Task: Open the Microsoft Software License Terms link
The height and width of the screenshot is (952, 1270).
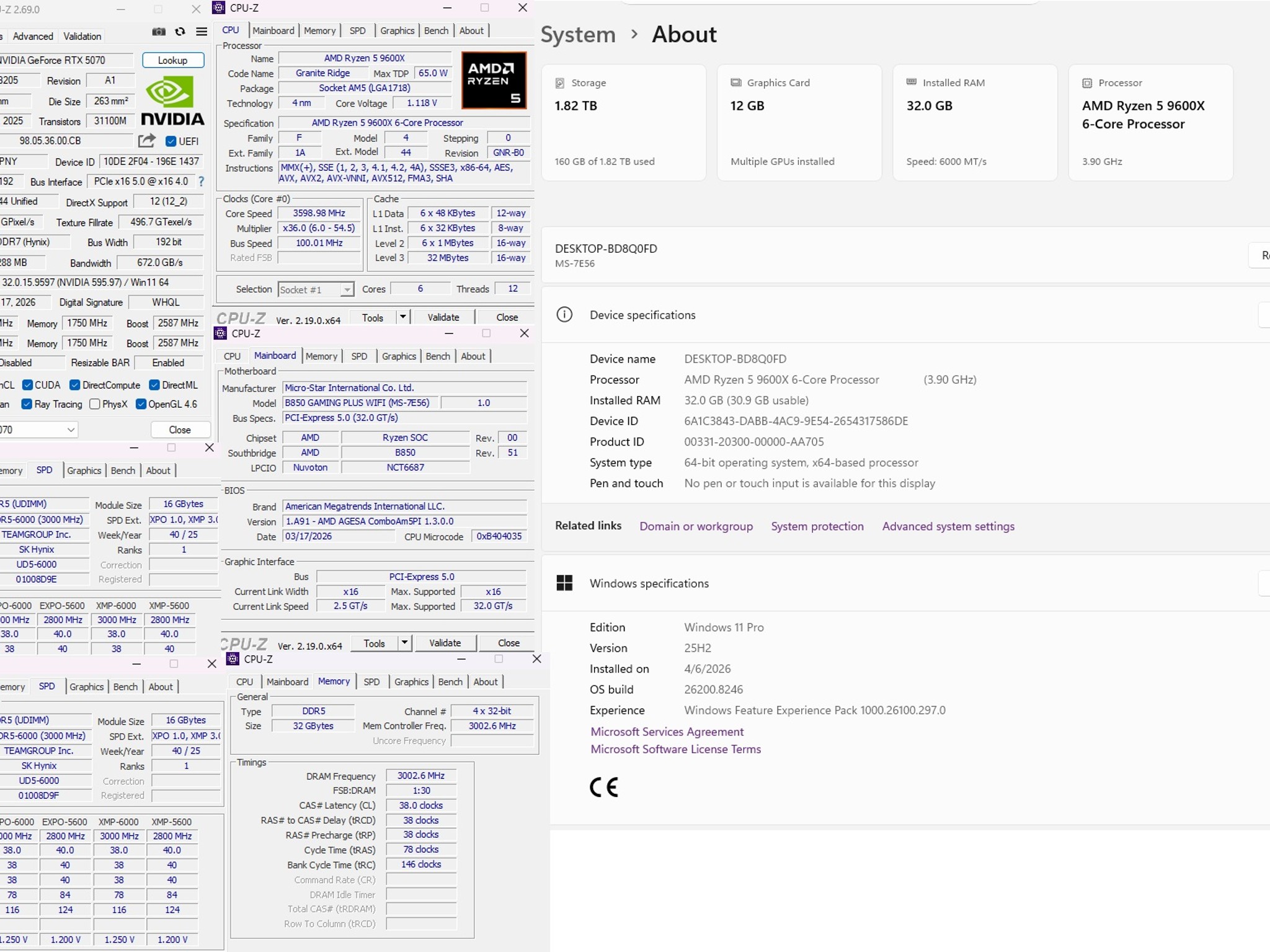Action: point(675,749)
